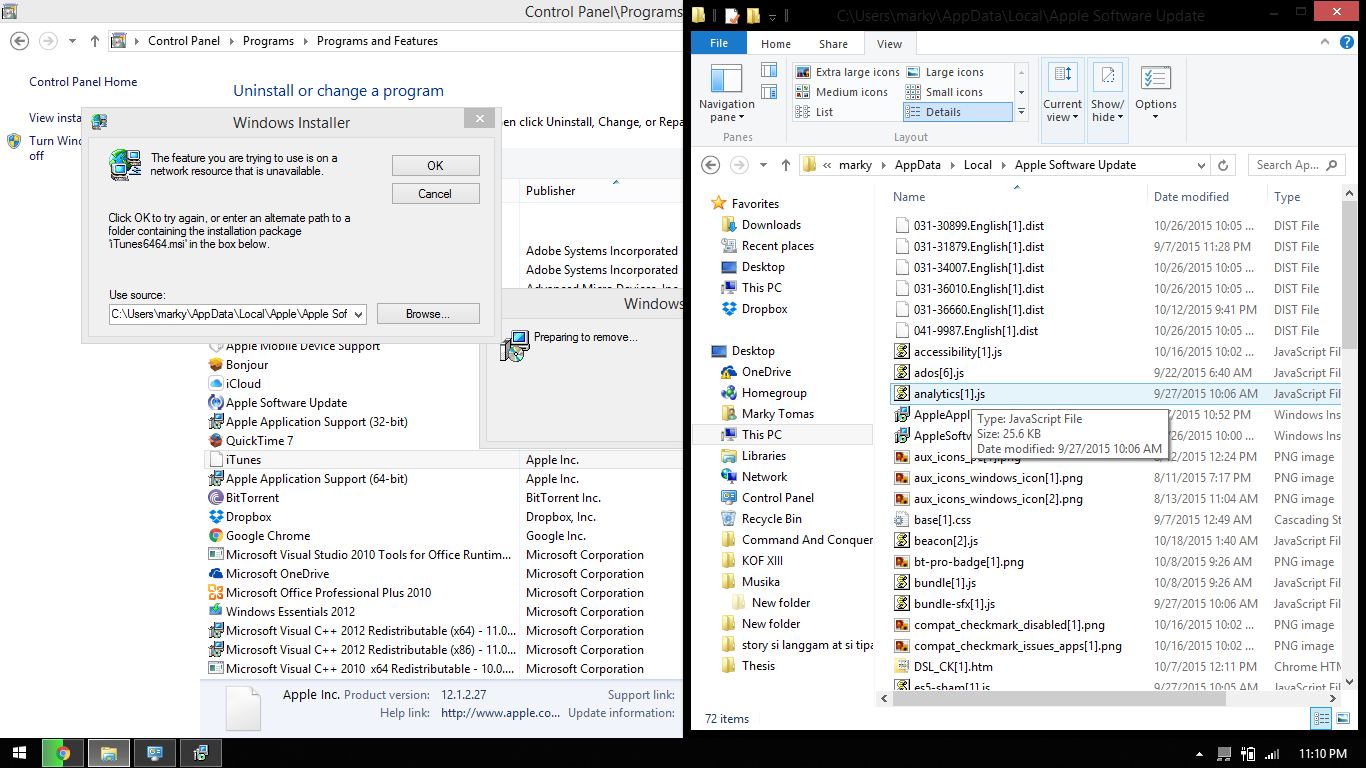1366x768 pixels.
Task: Open Explorer address bar history dropdown
Action: [1200, 165]
